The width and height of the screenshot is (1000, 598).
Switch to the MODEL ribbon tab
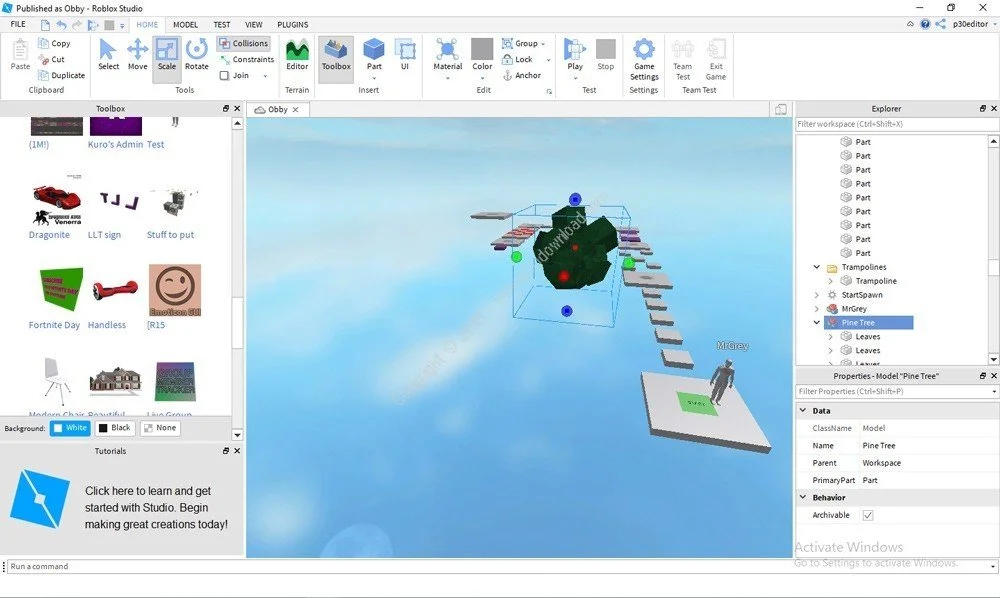(185, 24)
